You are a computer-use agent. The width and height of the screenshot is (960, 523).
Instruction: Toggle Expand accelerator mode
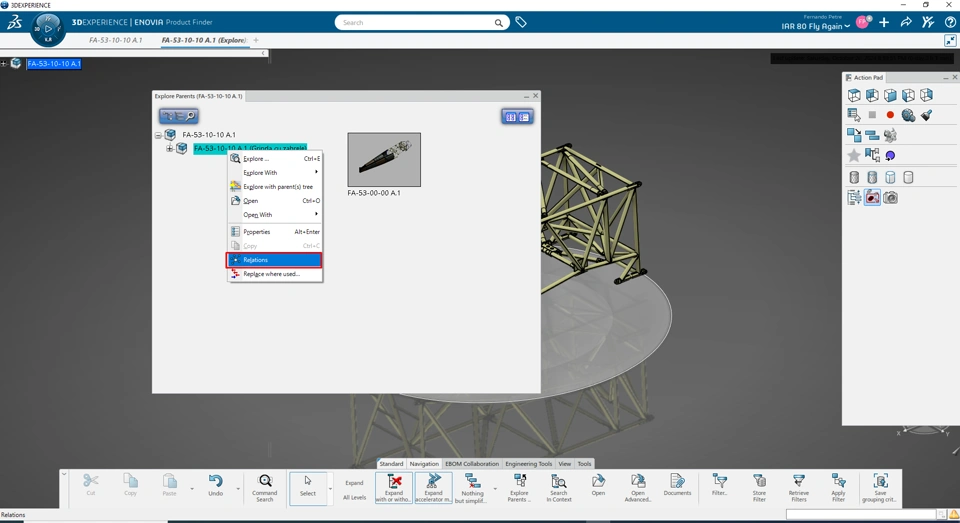tap(433, 488)
